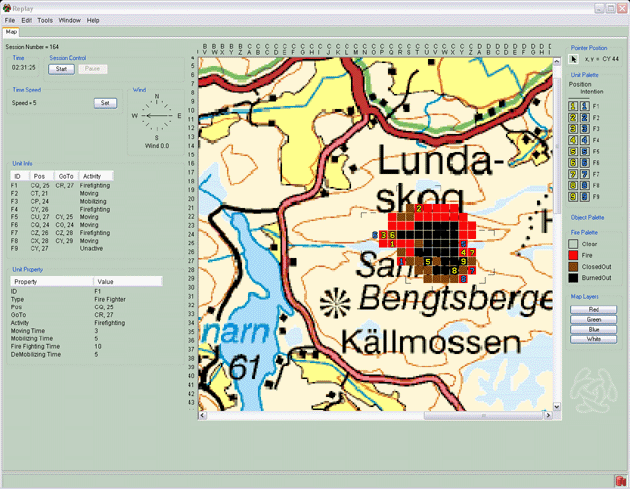
Task: Select the pointer arrow tool
Action: click(x=574, y=59)
